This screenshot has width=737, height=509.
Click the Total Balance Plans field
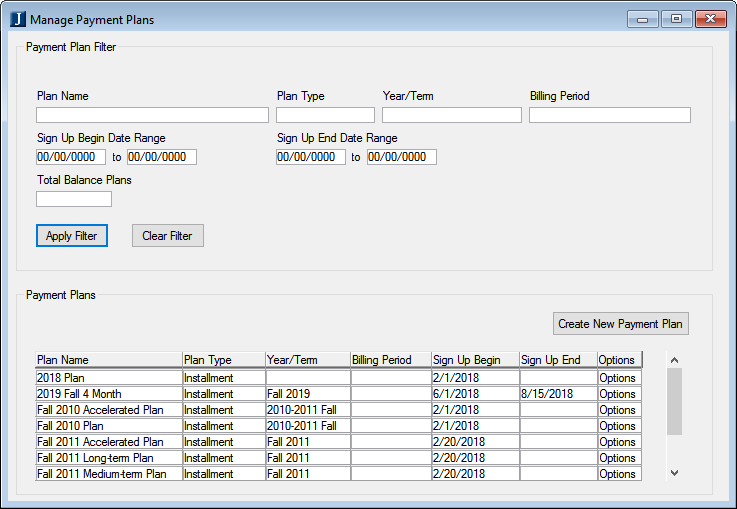coord(74,199)
